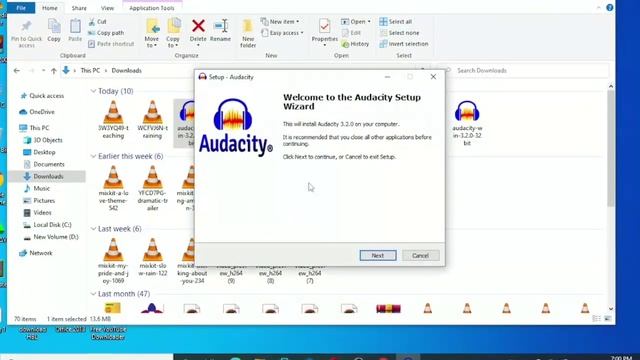Screen dimensions: 640x360
Task: Click History in the Open group
Action: [x=356, y=44]
